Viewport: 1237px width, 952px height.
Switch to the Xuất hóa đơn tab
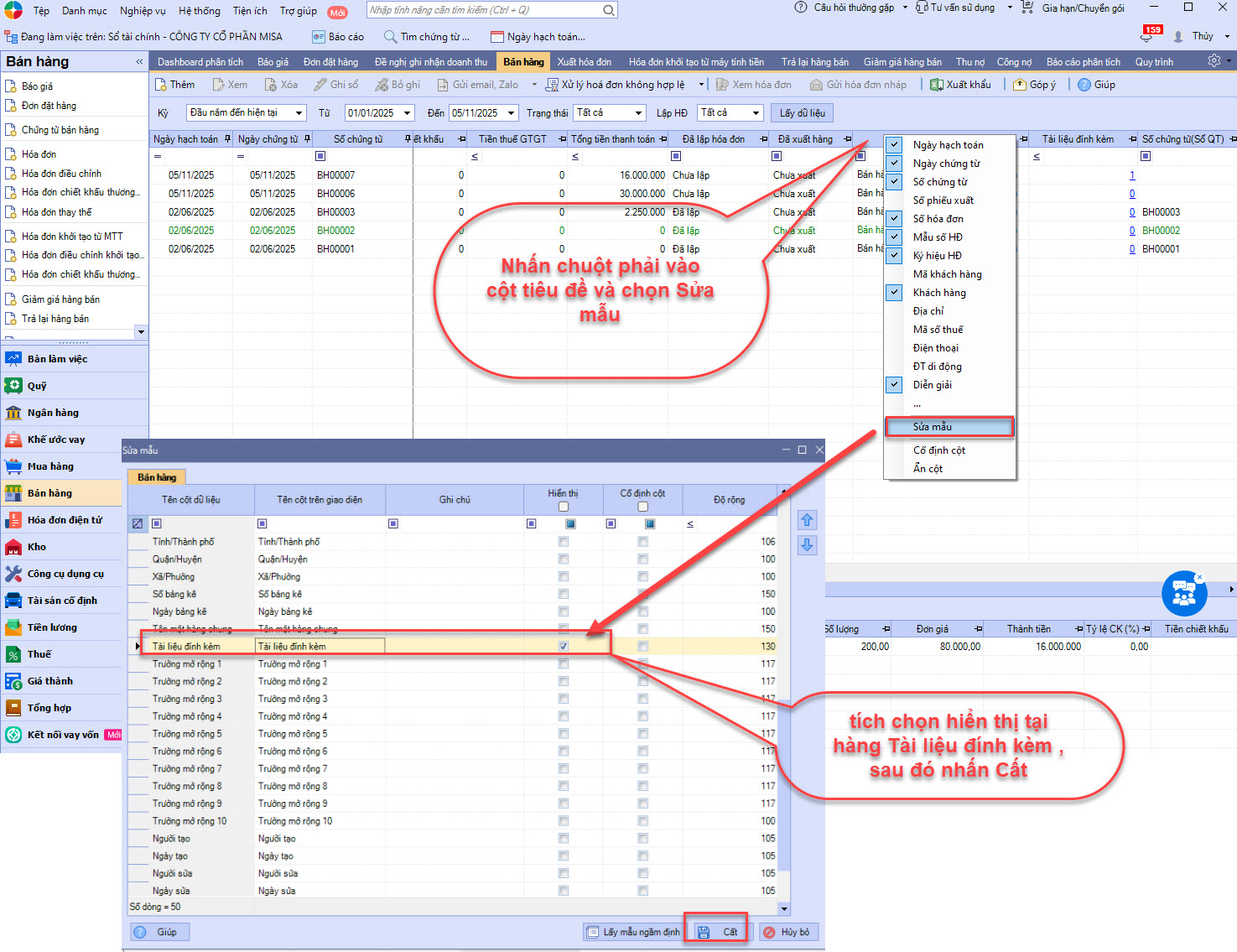point(584,62)
